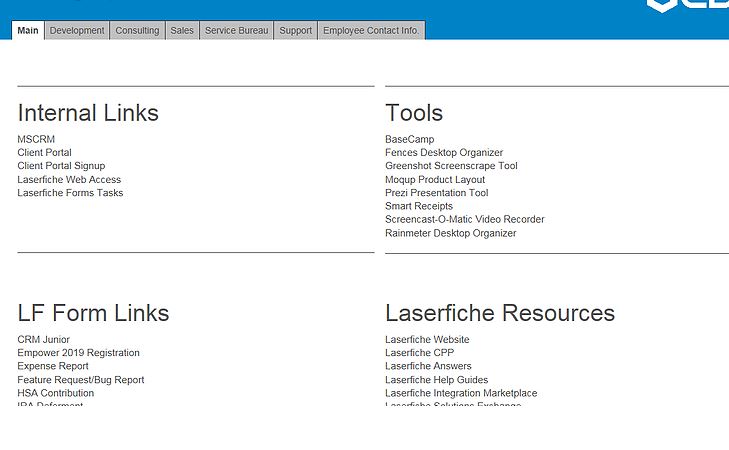Open Empower 2019 Registration form
Screen dimensions: 729x450
tap(78, 353)
